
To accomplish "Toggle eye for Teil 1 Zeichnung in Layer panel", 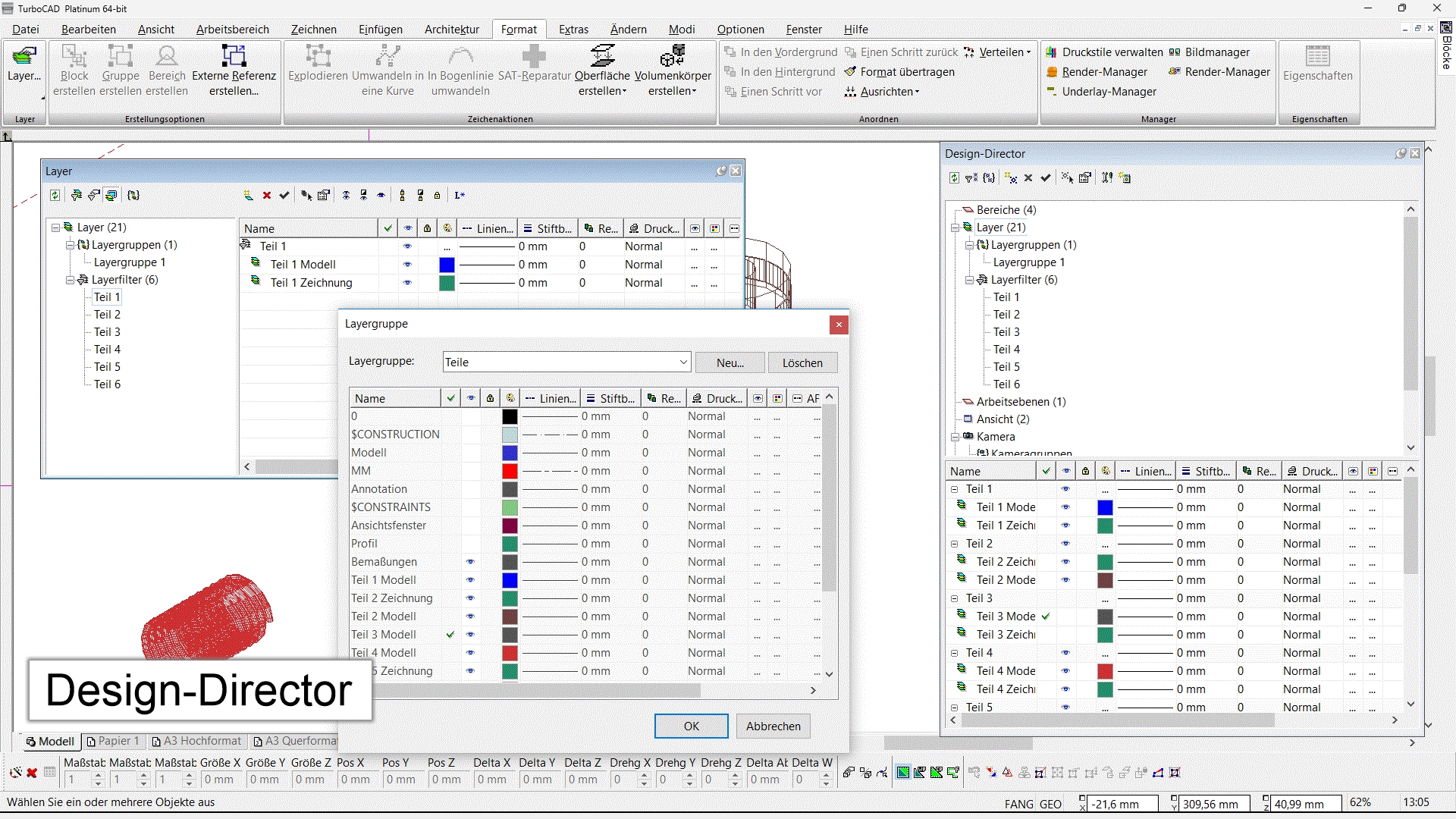I will point(407,283).
